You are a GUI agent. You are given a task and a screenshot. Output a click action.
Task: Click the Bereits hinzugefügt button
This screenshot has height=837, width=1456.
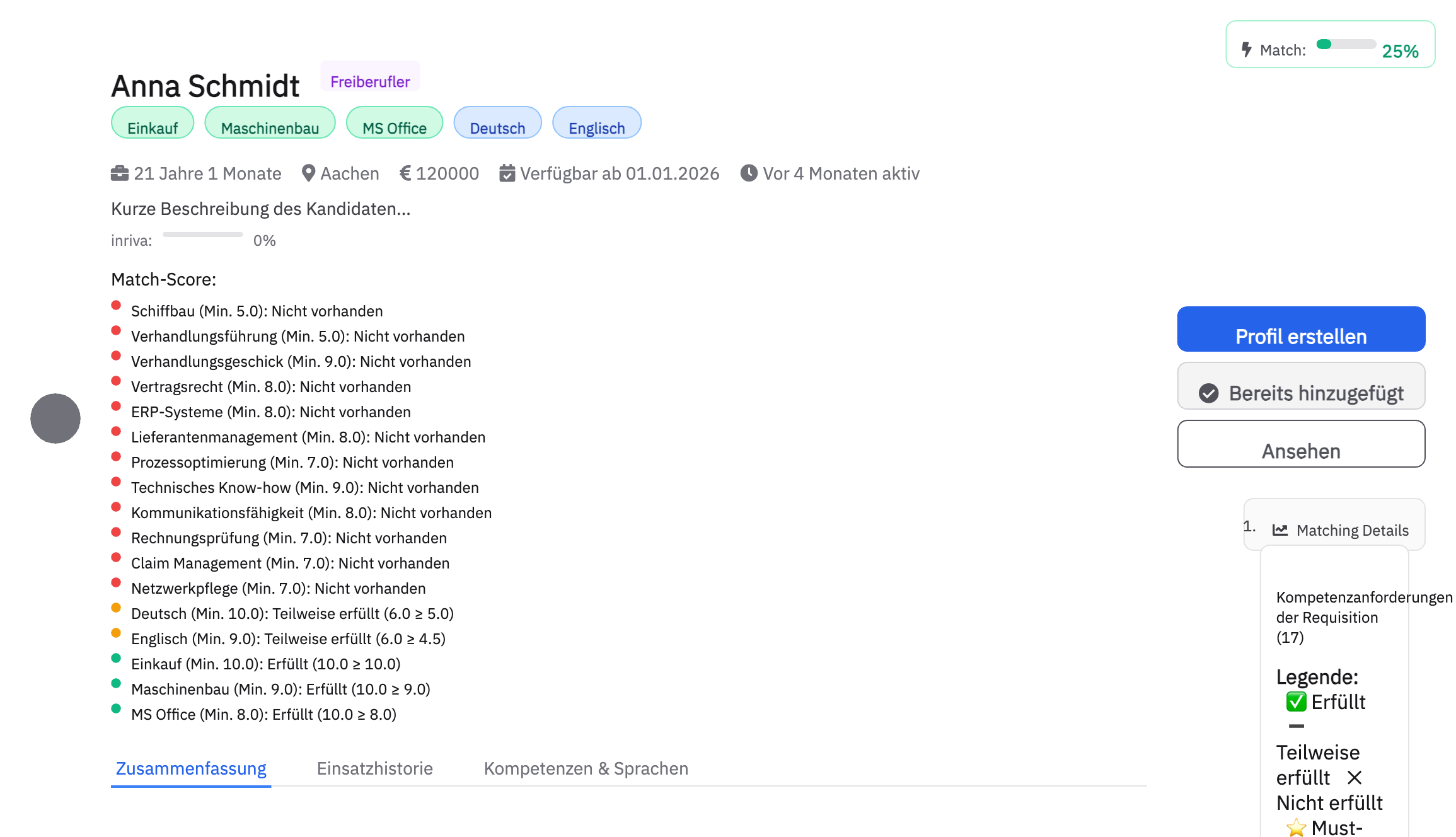[1301, 386]
